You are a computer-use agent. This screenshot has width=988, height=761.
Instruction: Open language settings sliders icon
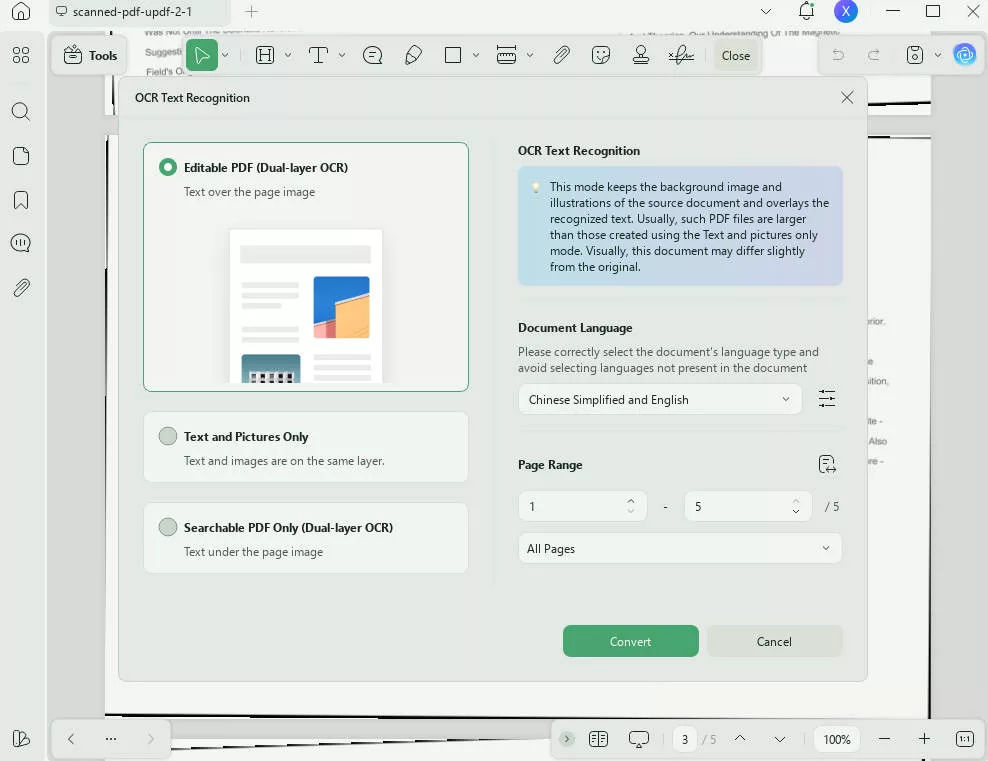tap(827, 399)
